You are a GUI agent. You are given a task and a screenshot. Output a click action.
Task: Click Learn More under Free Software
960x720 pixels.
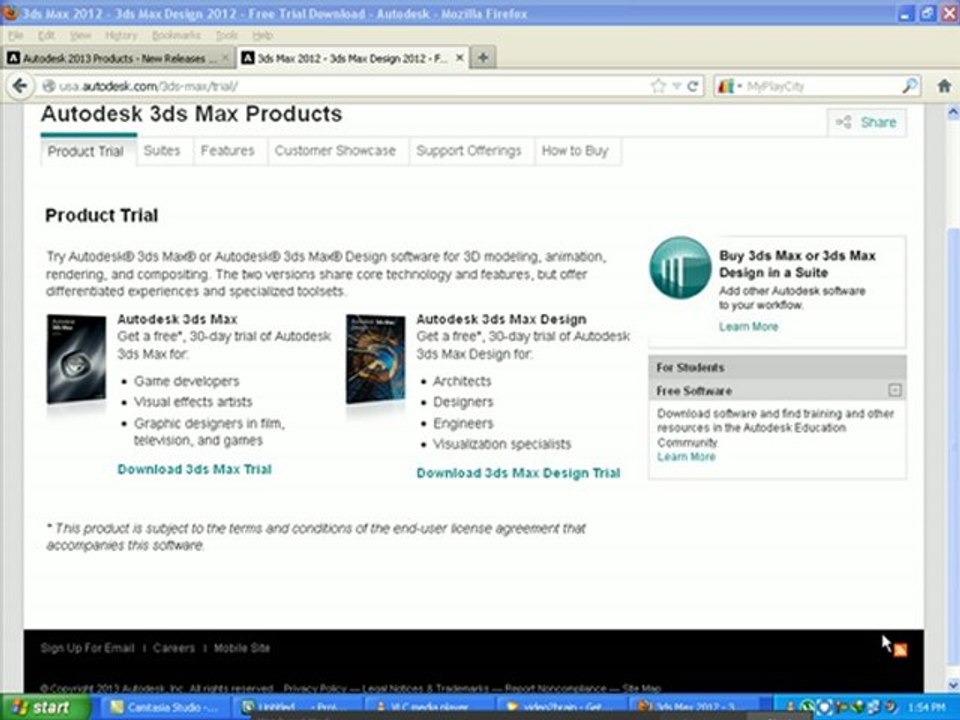[x=686, y=457]
